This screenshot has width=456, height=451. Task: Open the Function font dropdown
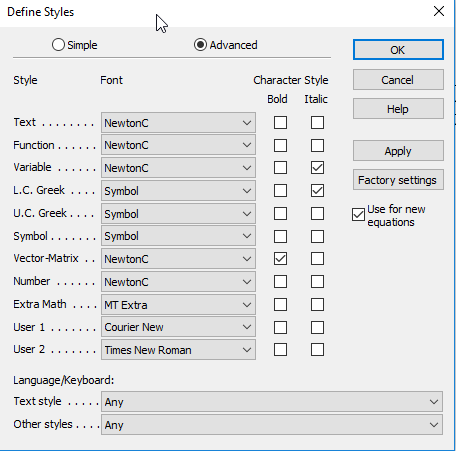(x=178, y=145)
